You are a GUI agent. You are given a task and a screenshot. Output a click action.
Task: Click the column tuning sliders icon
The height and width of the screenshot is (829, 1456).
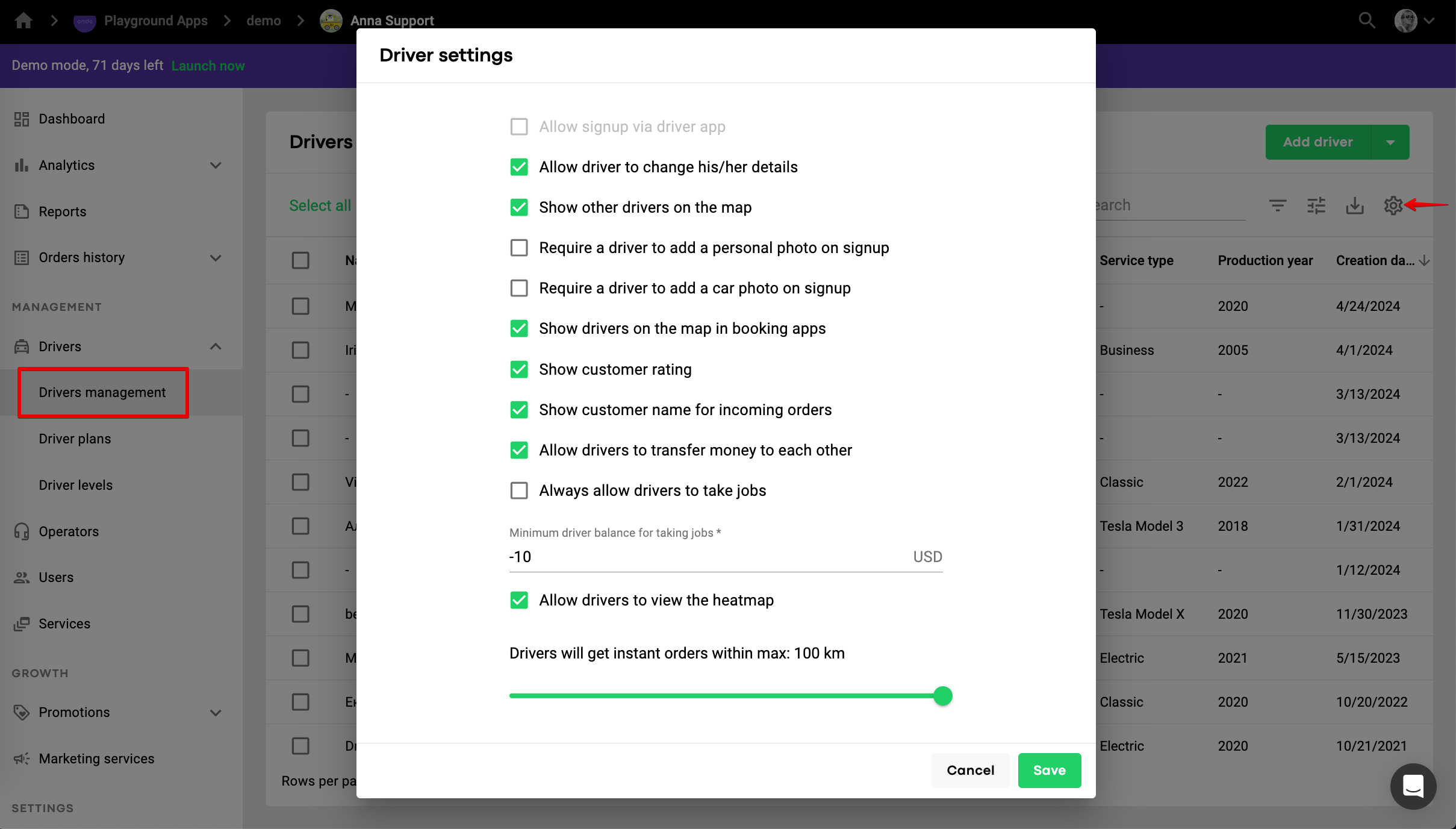tap(1316, 205)
